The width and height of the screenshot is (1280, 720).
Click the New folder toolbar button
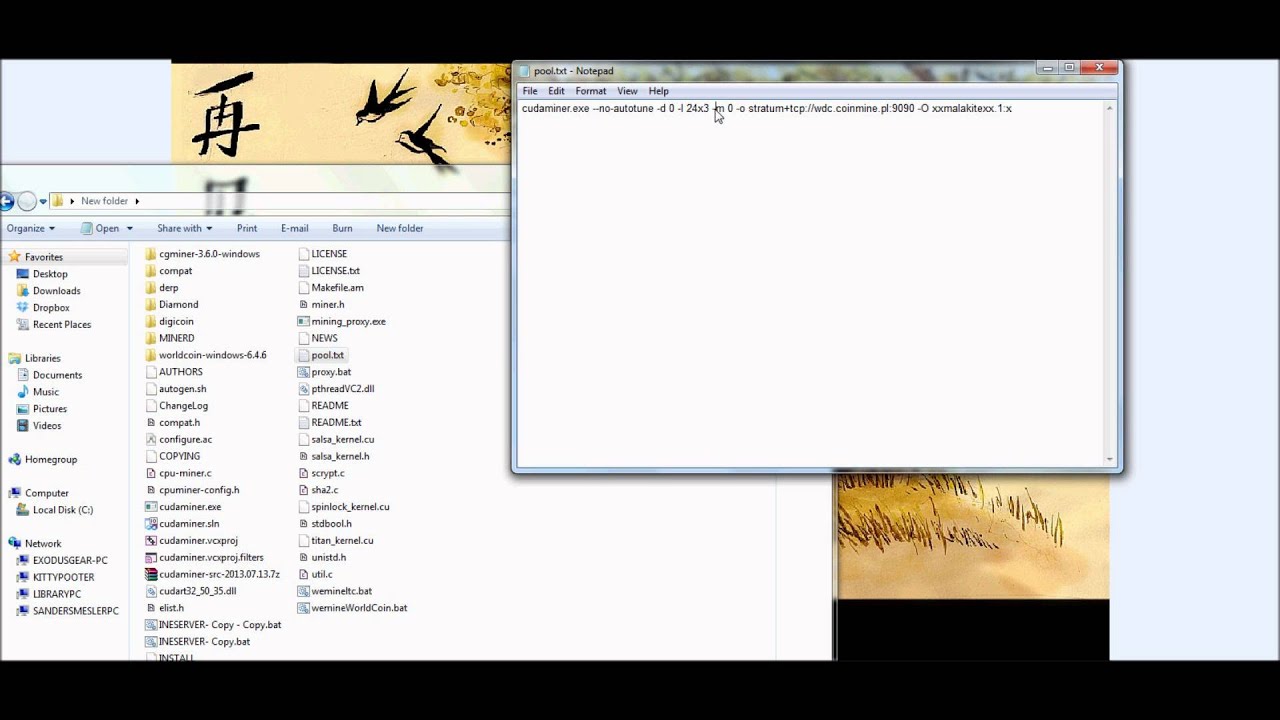tap(399, 228)
